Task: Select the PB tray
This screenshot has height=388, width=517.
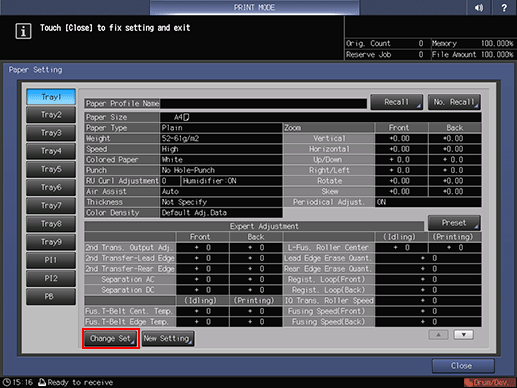Action: (51, 296)
